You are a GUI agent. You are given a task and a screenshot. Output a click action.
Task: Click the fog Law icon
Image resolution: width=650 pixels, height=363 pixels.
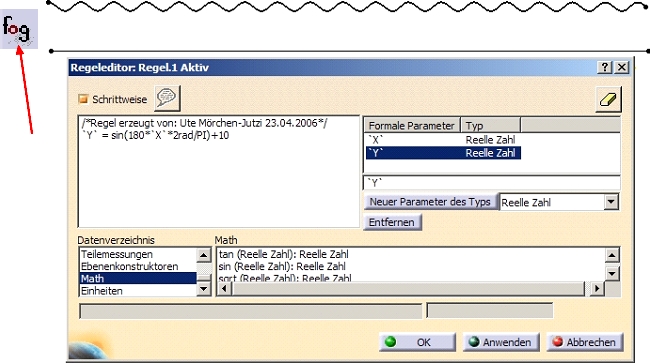19,29
